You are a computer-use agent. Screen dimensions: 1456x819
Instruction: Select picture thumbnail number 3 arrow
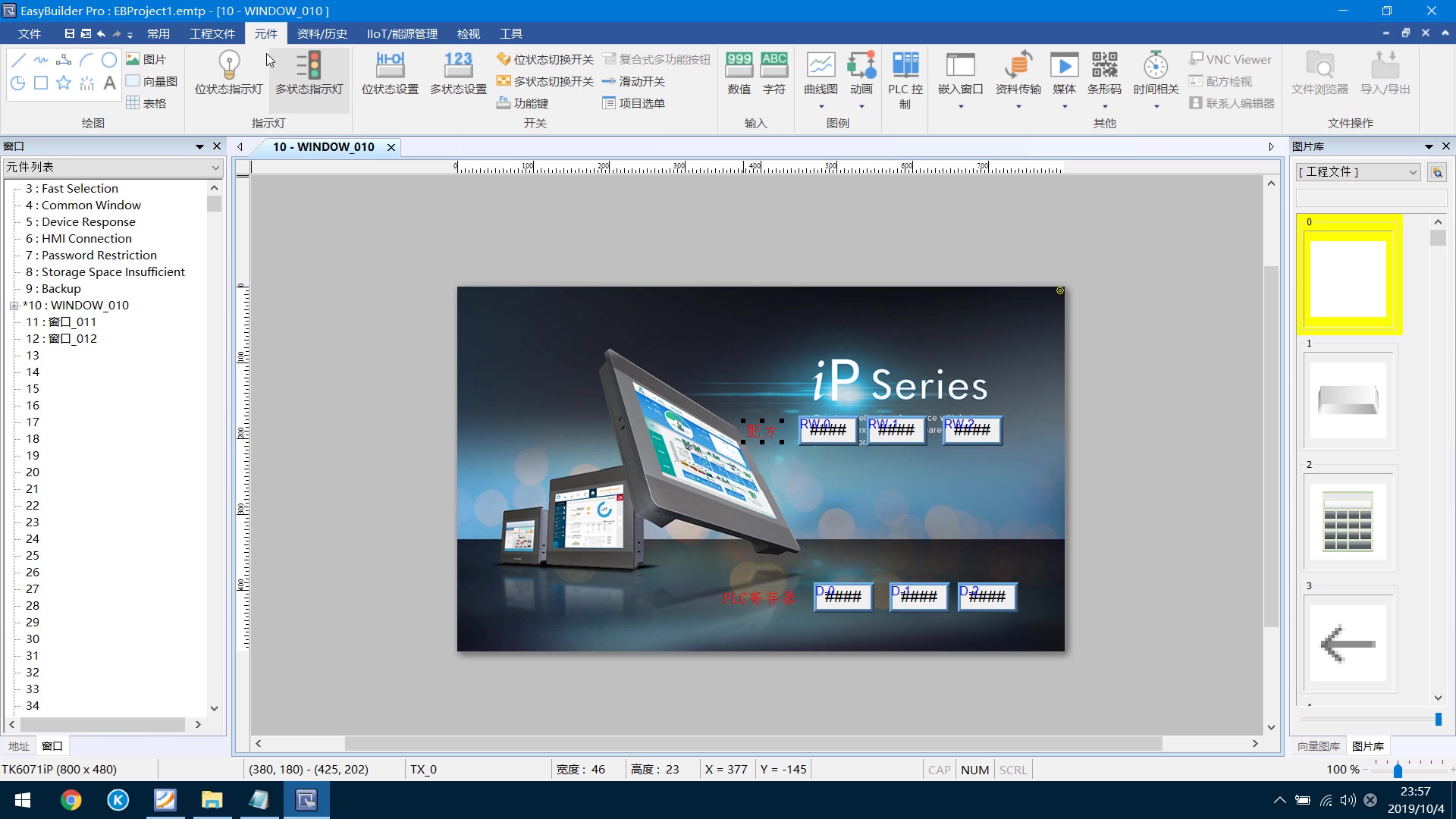tap(1348, 644)
